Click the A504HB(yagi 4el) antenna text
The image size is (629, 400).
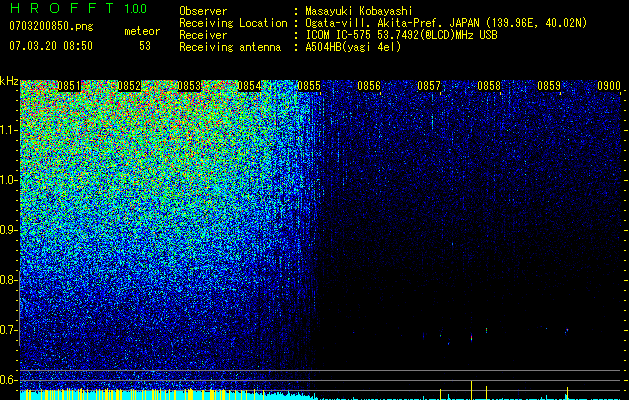pos(353,47)
